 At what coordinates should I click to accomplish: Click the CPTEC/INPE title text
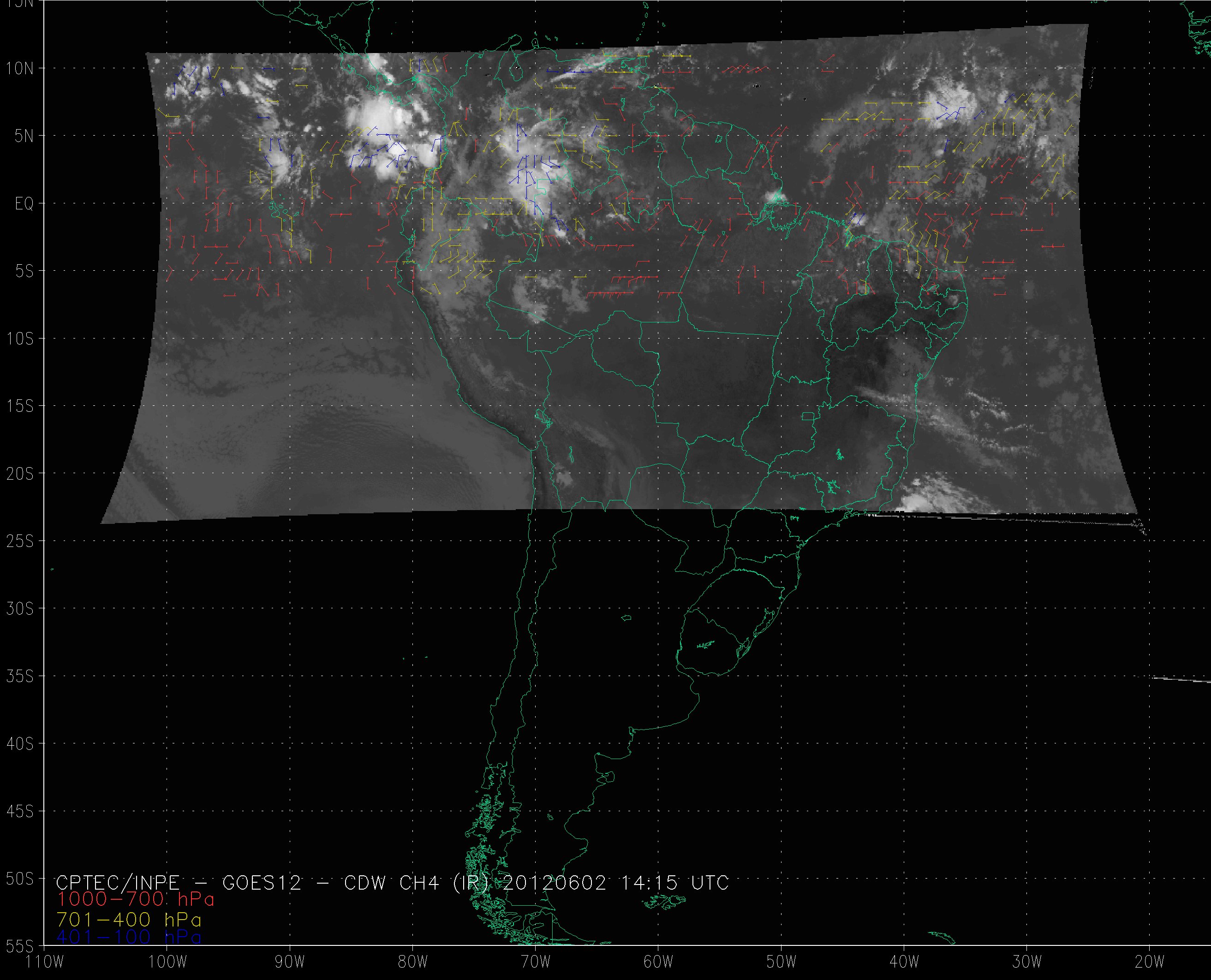[x=118, y=882]
